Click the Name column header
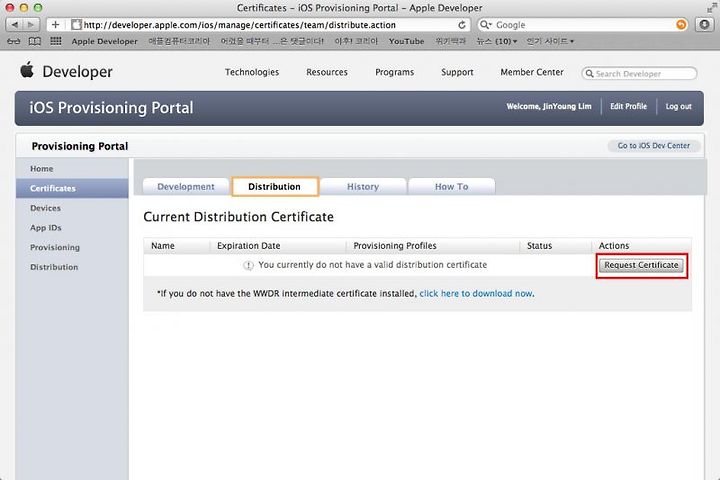Image resolution: width=720 pixels, height=480 pixels. coord(163,246)
